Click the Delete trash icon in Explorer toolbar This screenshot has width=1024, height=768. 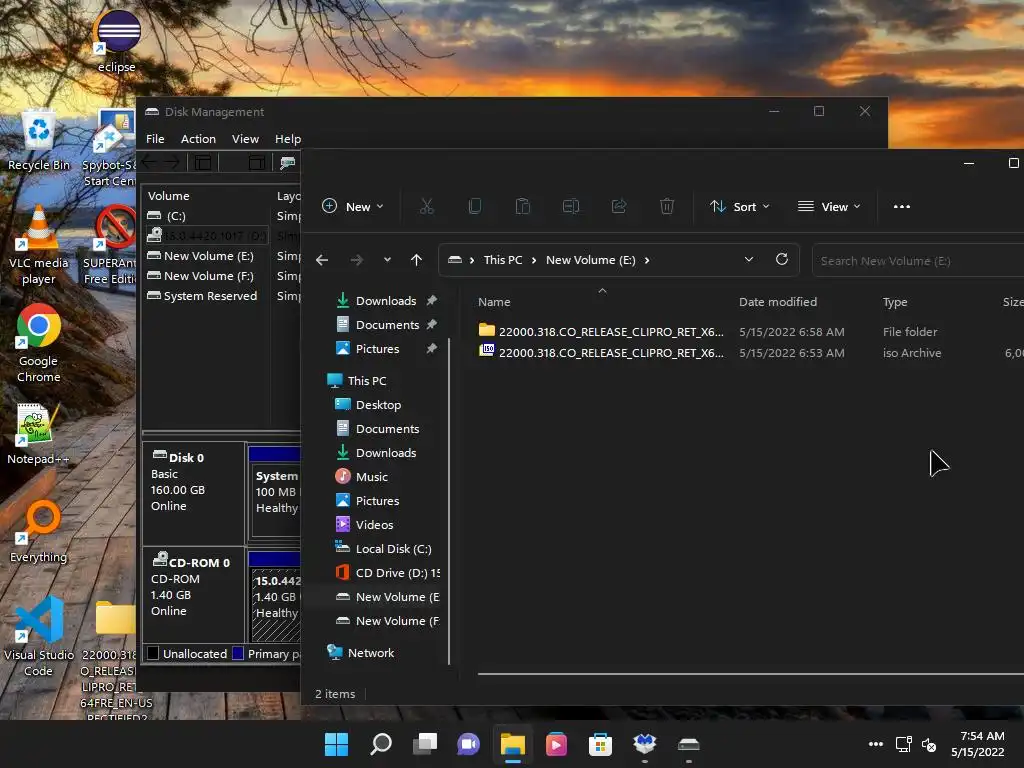pyautogui.click(x=667, y=206)
